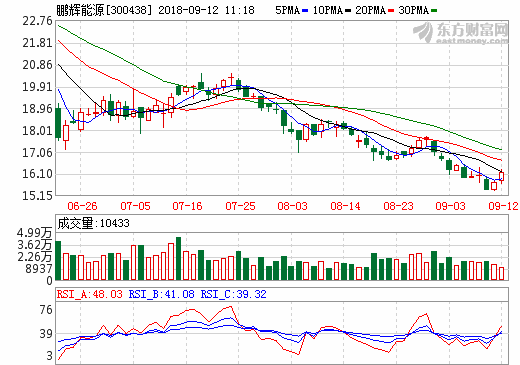The height and width of the screenshot is (365, 520).
Task: Click the tallest green volume bar
Action: point(178,258)
